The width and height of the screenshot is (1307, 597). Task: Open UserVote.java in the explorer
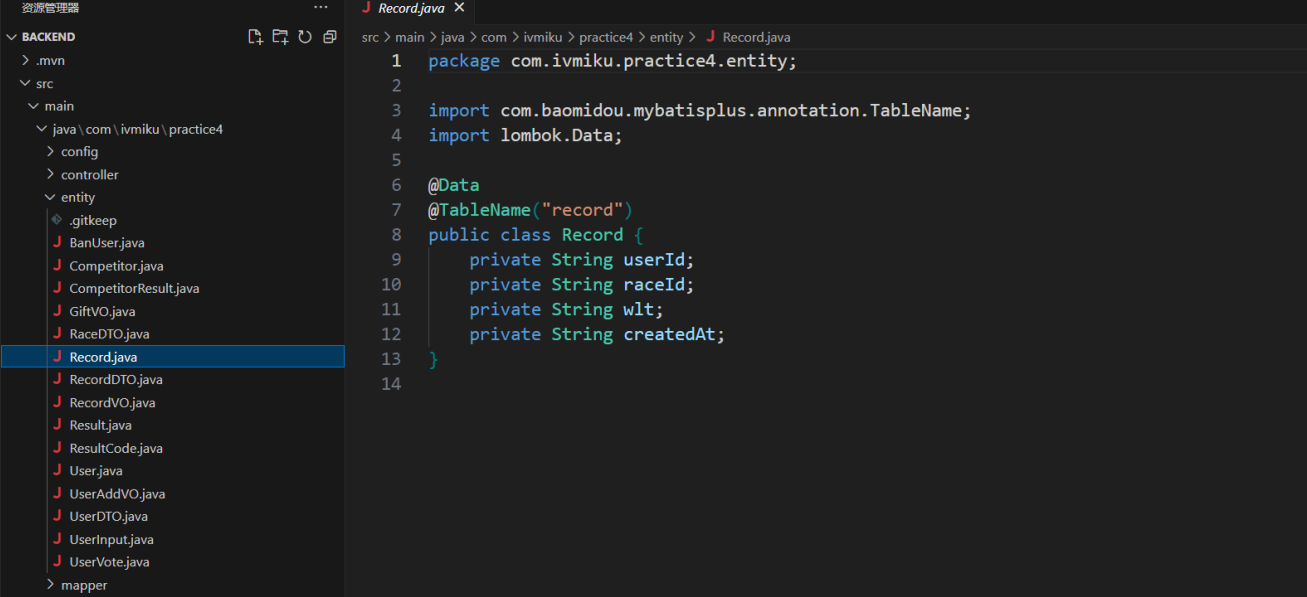coord(109,562)
